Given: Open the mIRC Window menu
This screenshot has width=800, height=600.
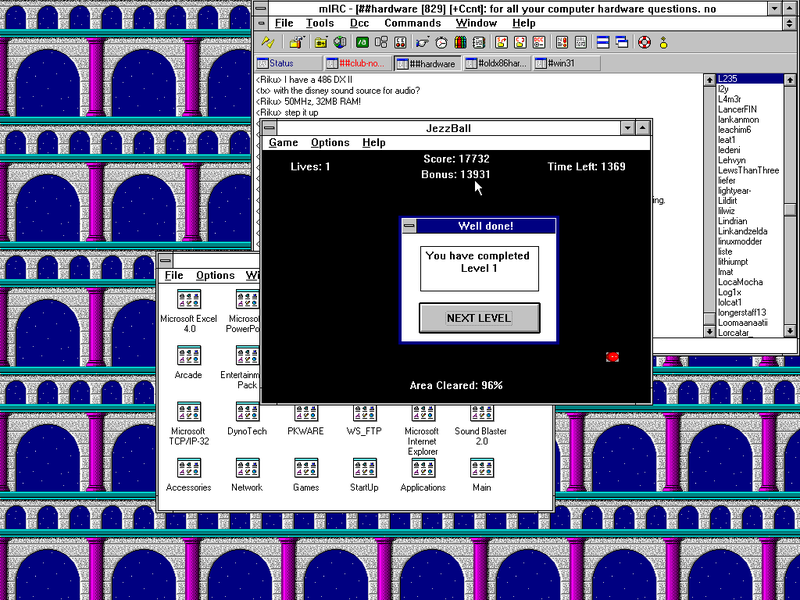Looking at the screenshot, I should click(x=476, y=23).
